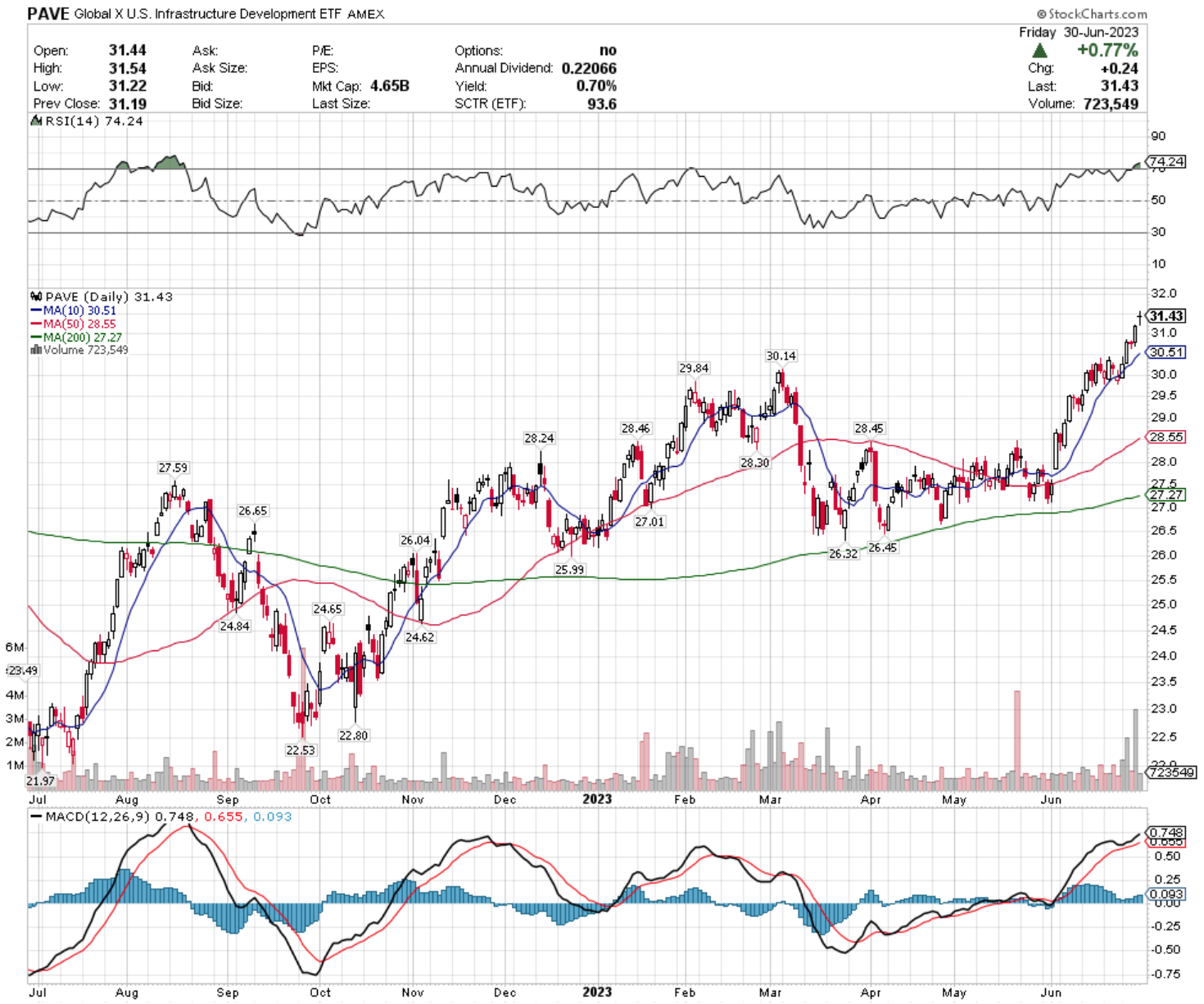1204x1004 pixels.
Task: Click the 26.65 price label
Action: point(253,510)
